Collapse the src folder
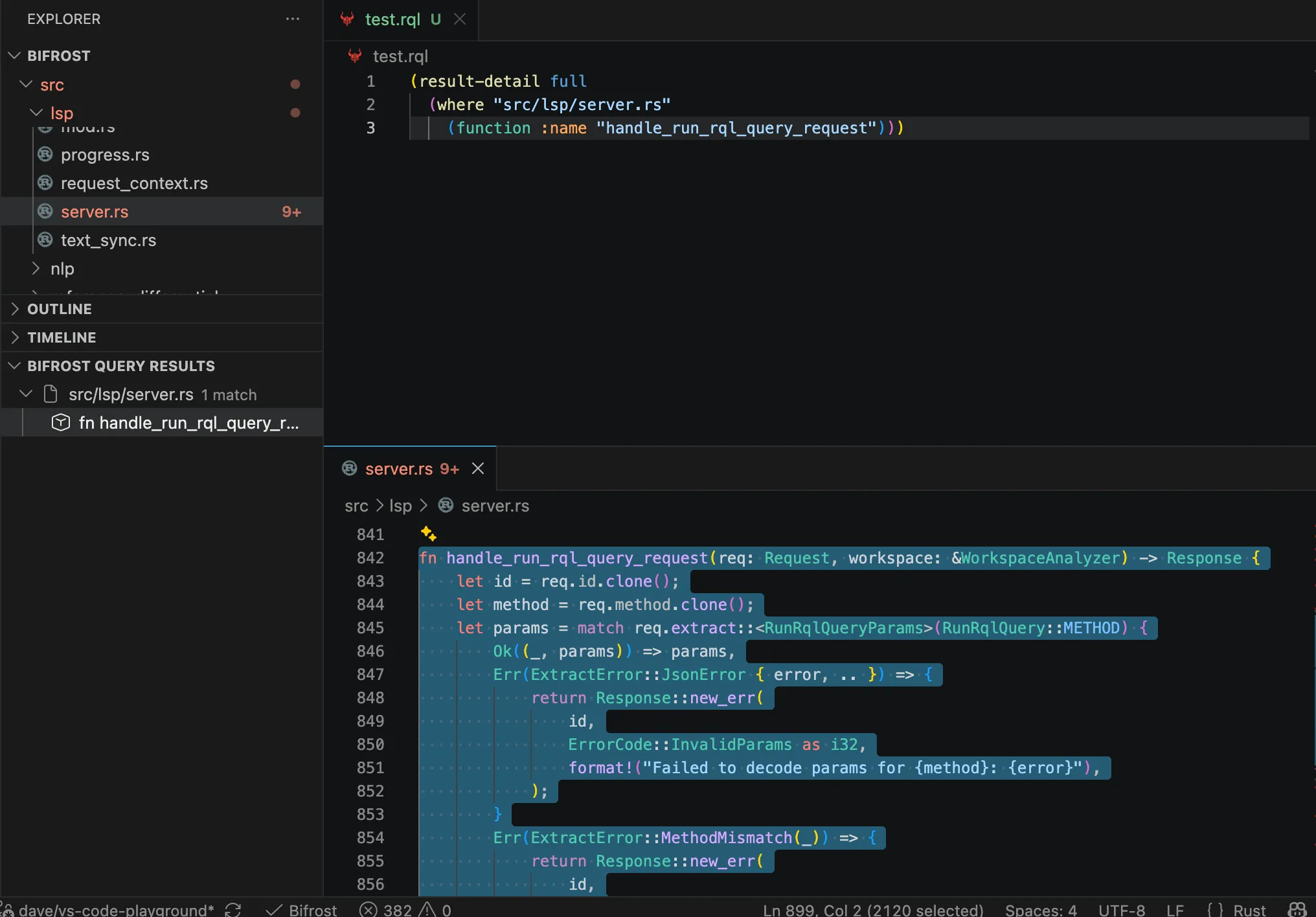Screen dimensions: 1316x917 click(x=26, y=84)
